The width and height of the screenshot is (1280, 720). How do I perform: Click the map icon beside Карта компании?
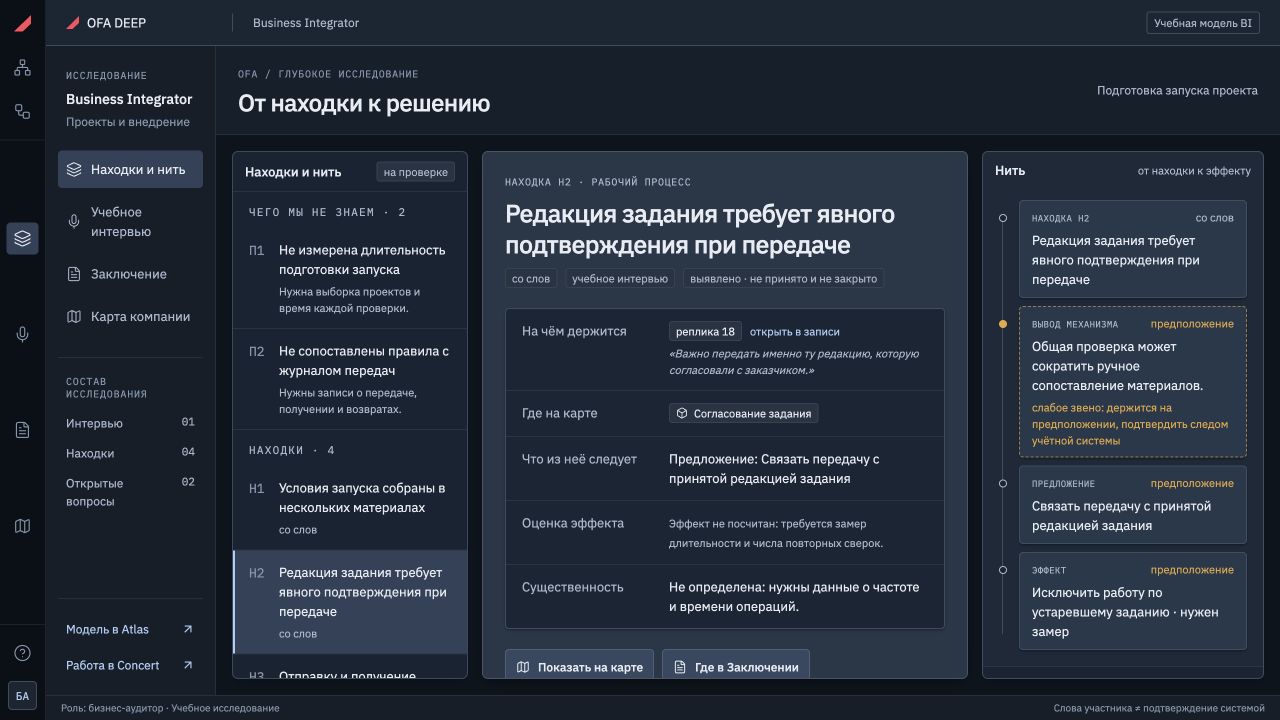point(74,317)
